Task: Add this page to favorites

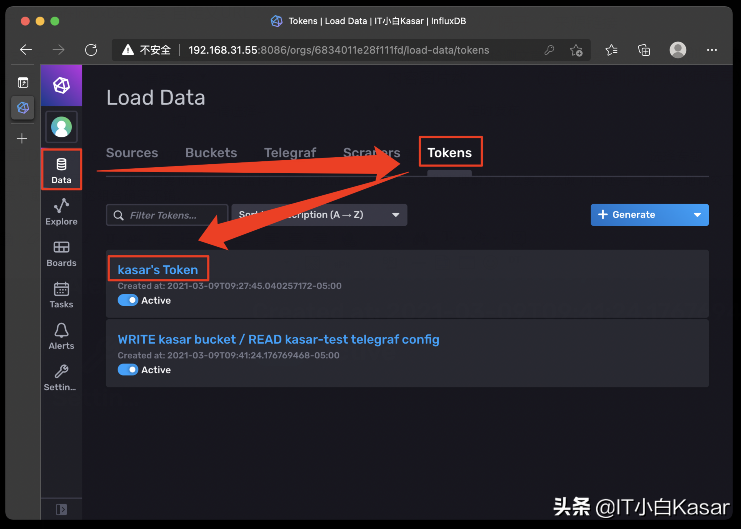Action: [576, 50]
